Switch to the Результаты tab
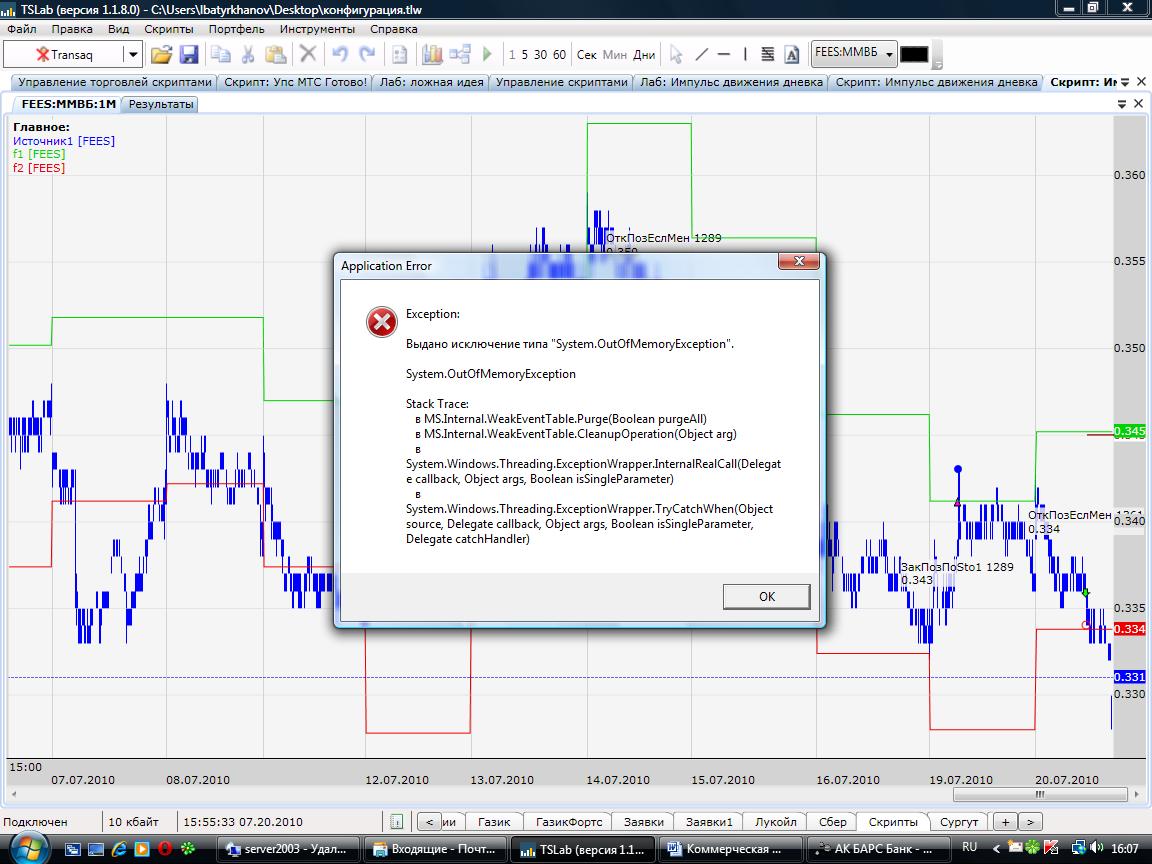This screenshot has height=864, width=1152. click(161, 103)
